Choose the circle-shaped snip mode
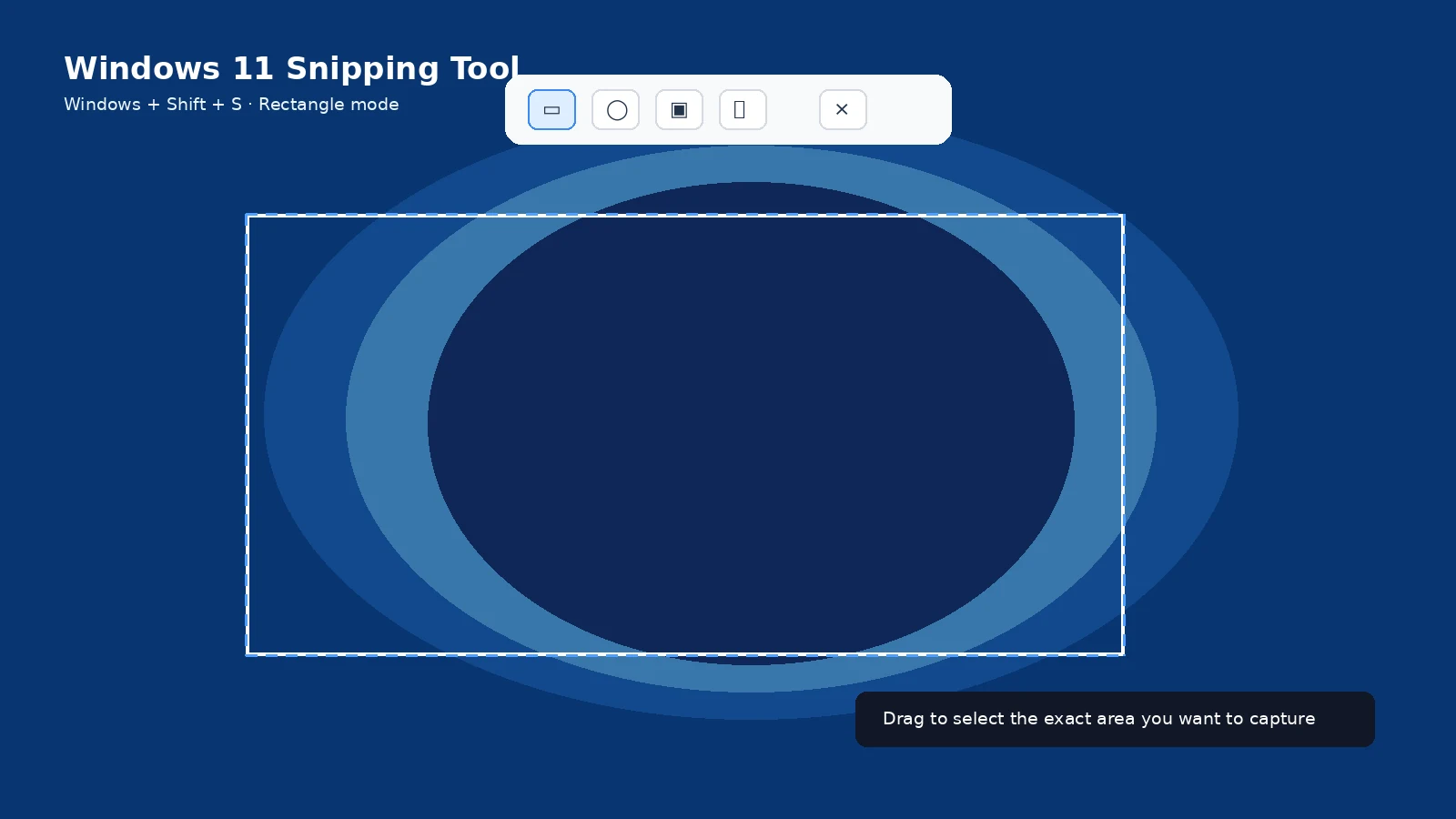The width and height of the screenshot is (1456, 819). (x=616, y=110)
